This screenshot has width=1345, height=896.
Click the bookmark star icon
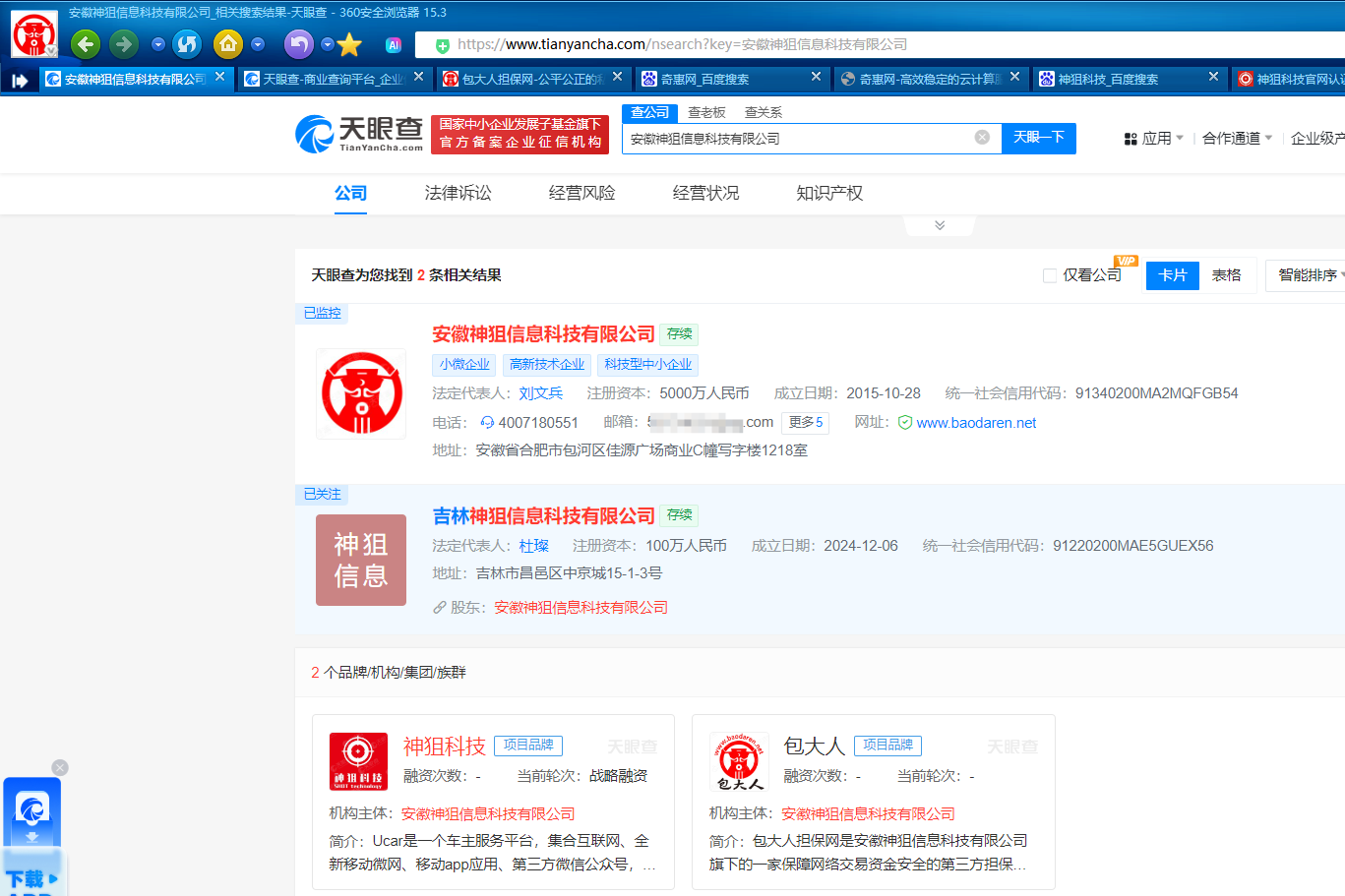tap(349, 44)
